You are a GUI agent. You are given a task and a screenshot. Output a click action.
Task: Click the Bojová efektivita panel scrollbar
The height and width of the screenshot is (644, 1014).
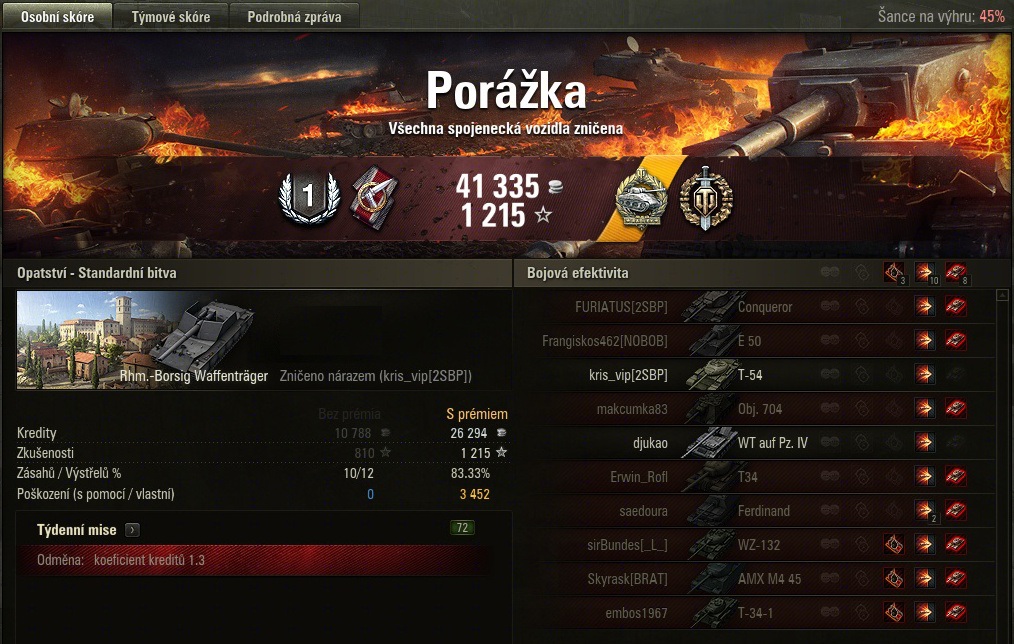[1004, 466]
